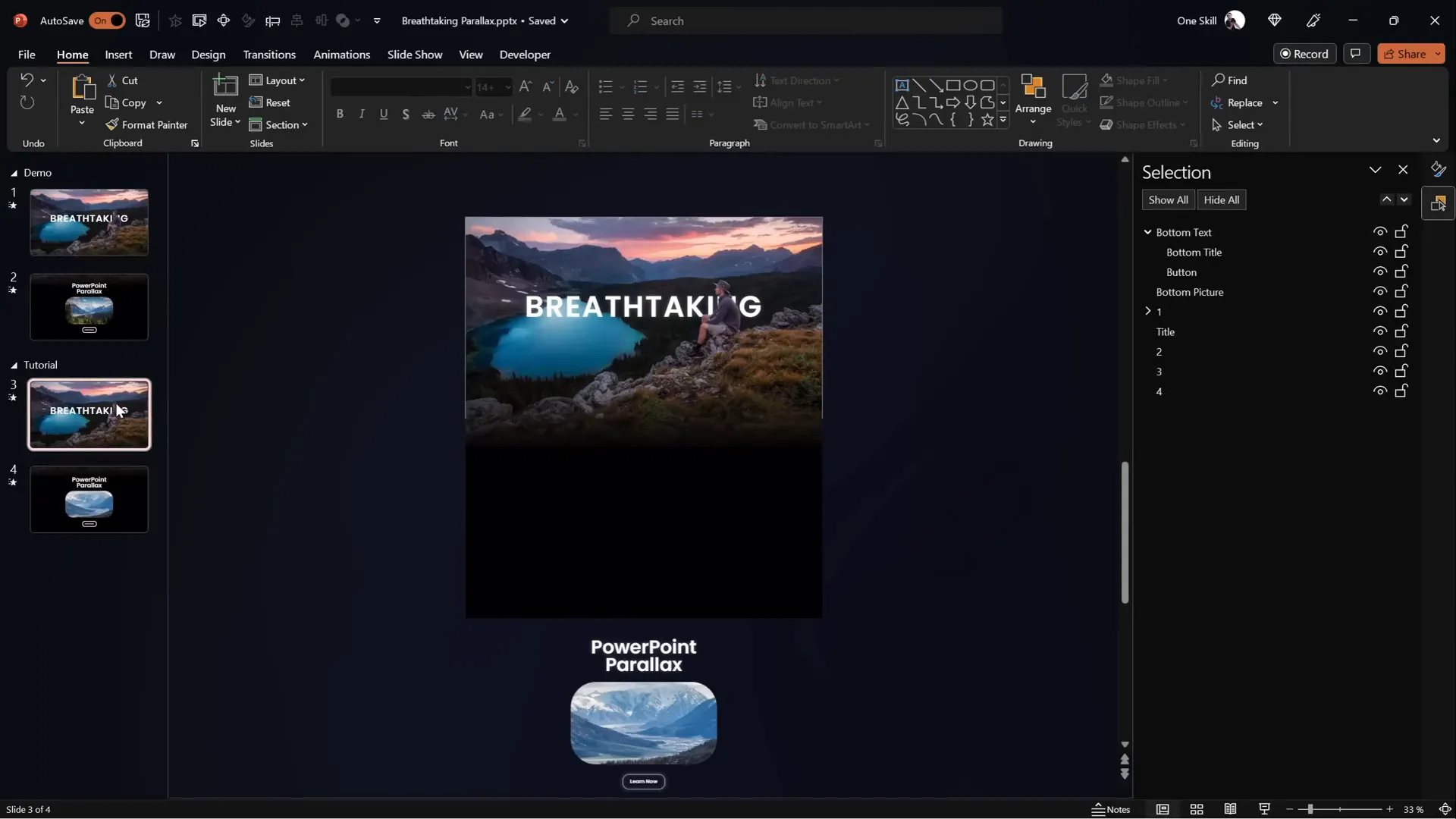Click the Redo icon
This screenshot has width=1456, height=819.
pos(27,102)
